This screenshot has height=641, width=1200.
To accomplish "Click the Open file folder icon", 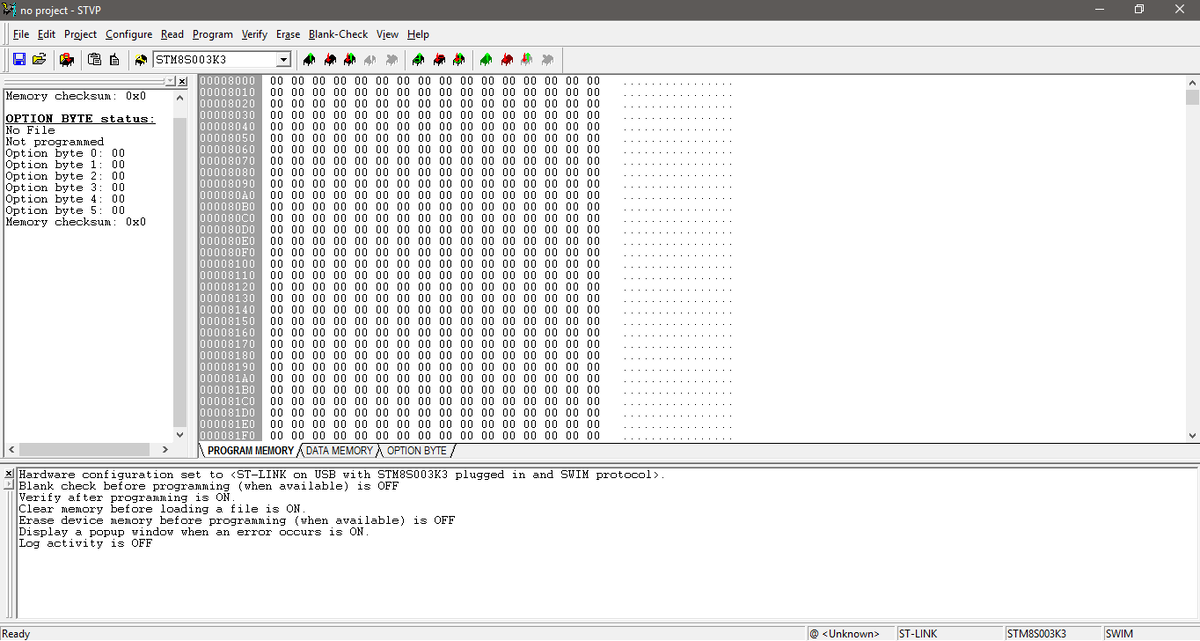I will [40, 59].
